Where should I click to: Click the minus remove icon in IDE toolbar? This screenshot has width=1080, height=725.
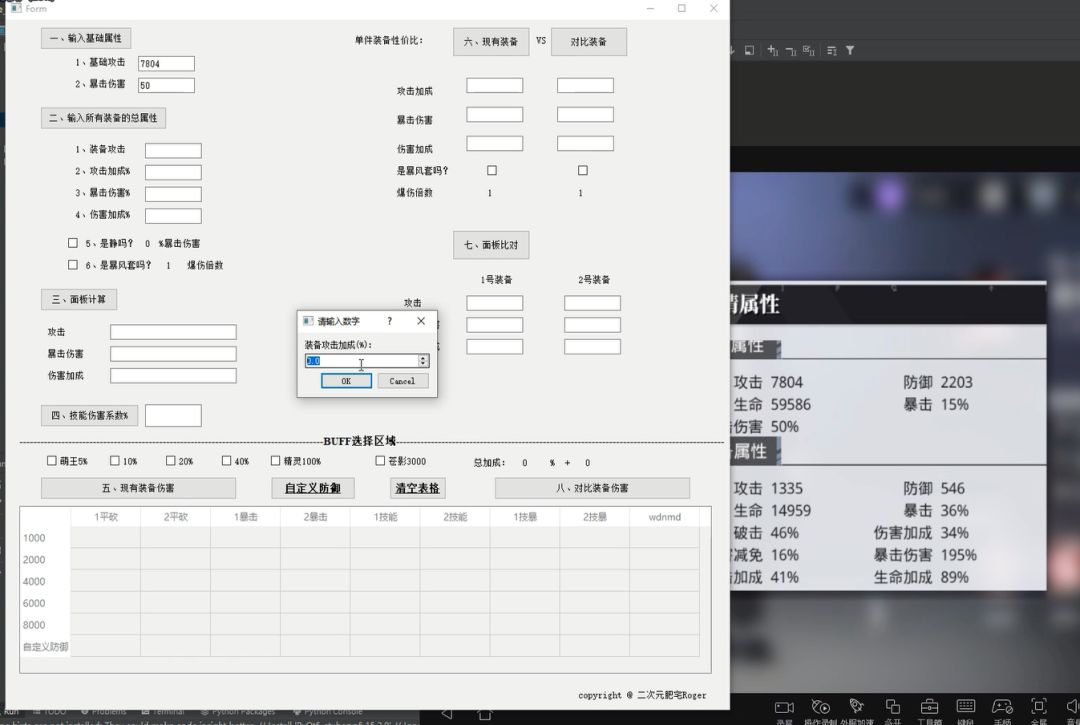click(791, 51)
